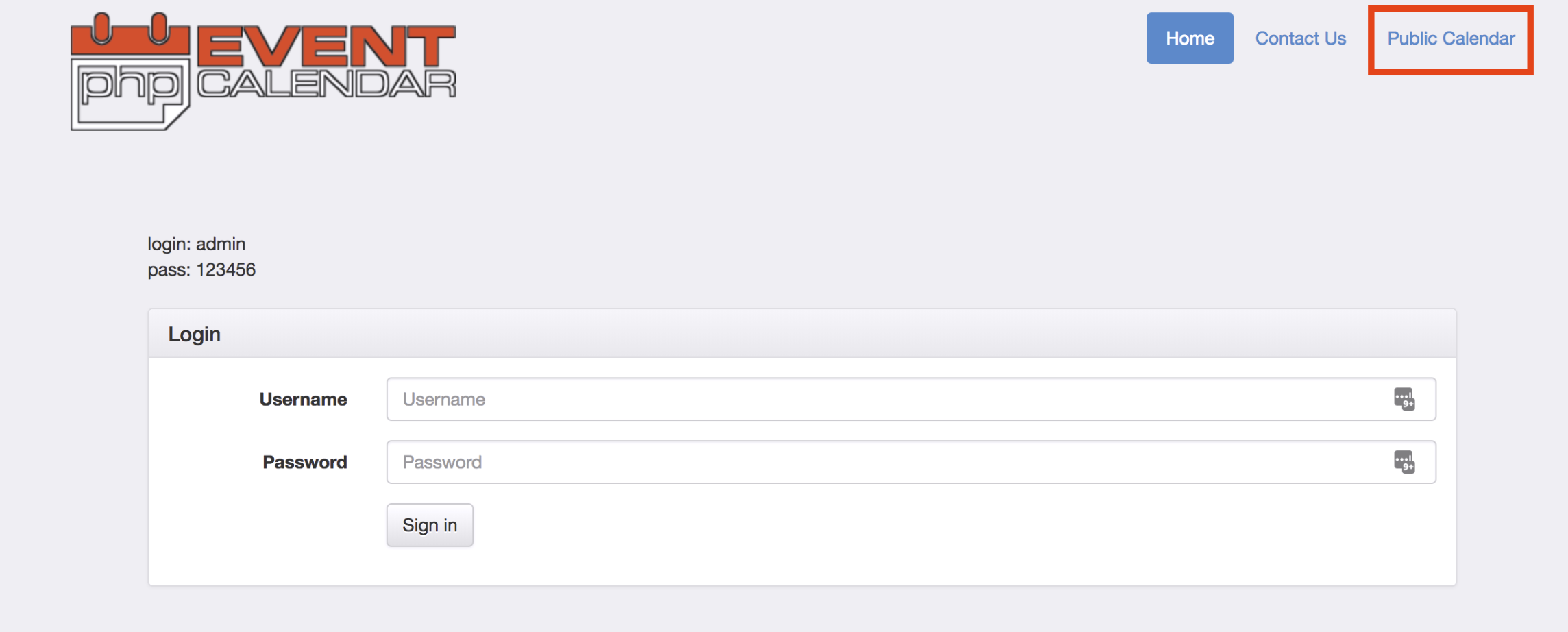Focus the Password input field
Image resolution: width=1568 pixels, height=632 pixels.
coord(911,462)
